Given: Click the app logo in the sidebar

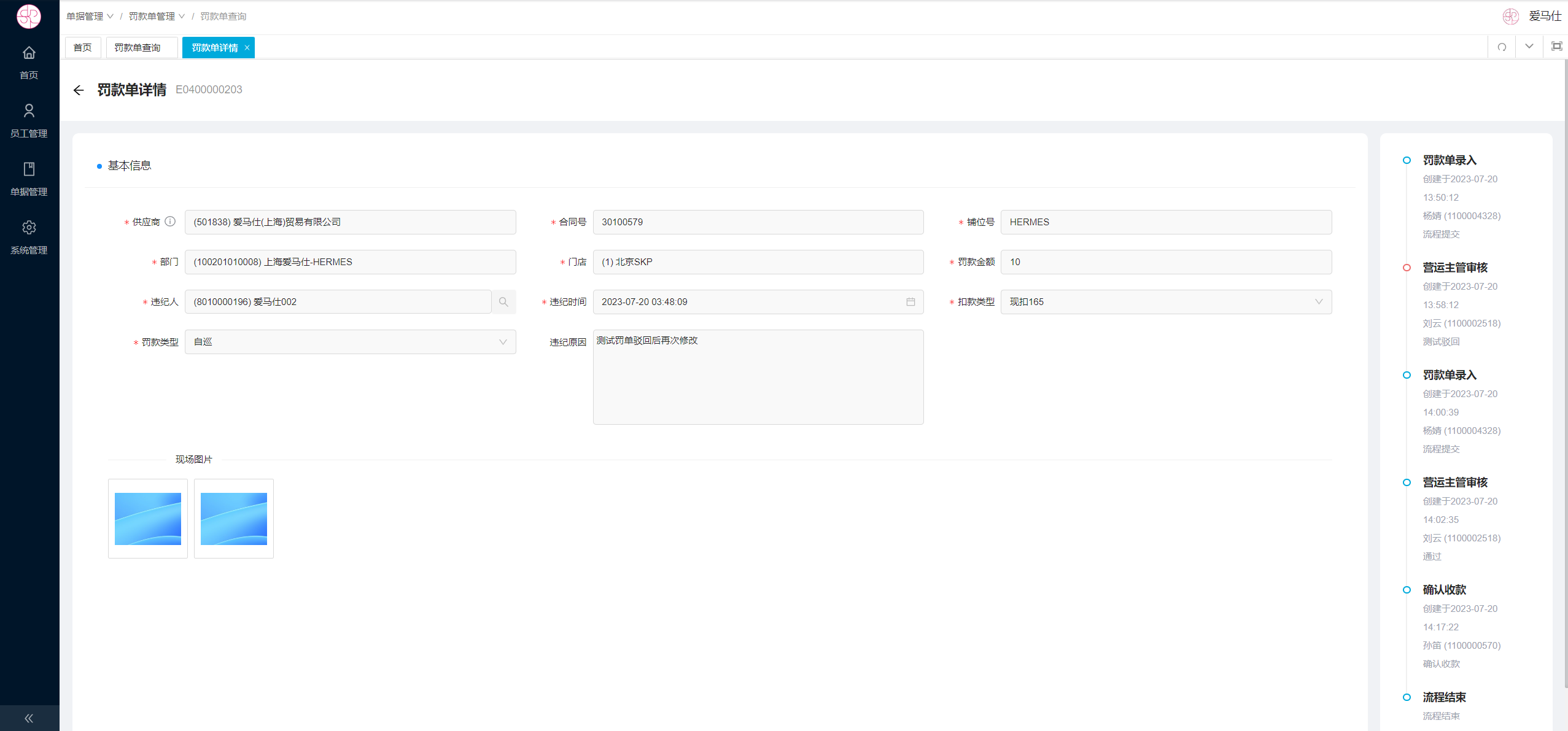Looking at the screenshot, I should pos(29,17).
